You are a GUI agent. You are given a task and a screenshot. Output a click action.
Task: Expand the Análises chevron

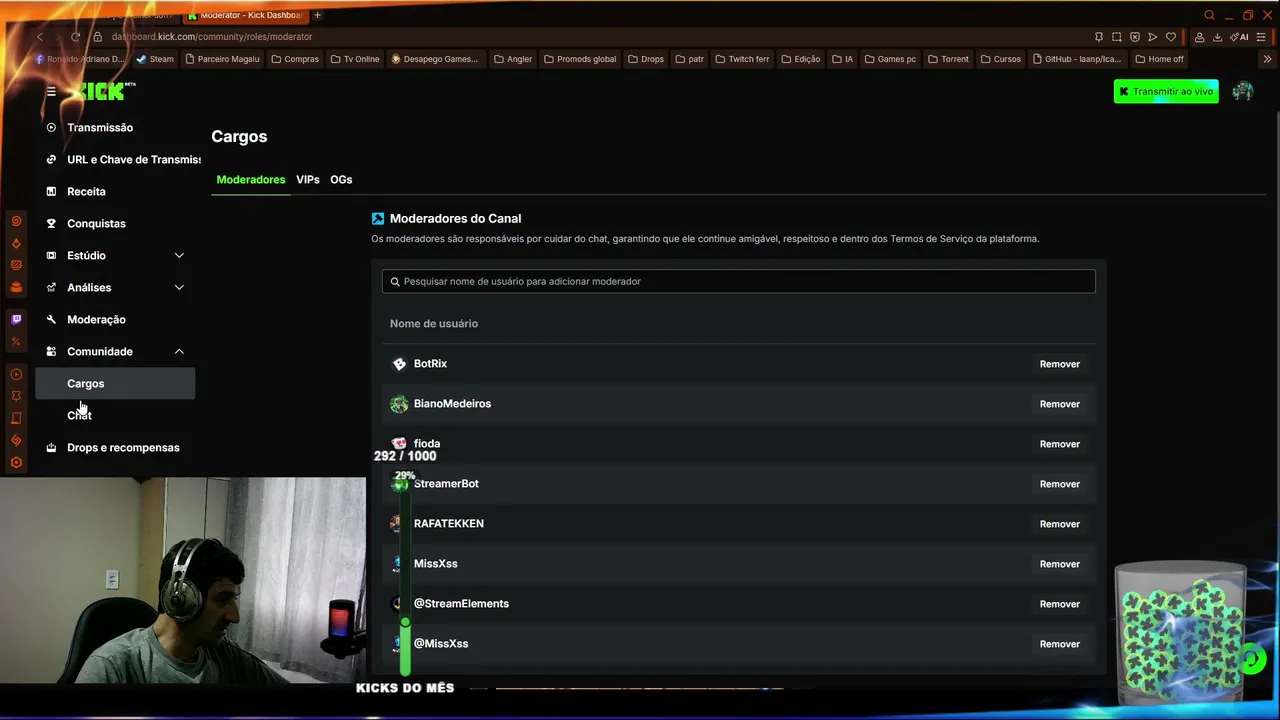point(179,287)
